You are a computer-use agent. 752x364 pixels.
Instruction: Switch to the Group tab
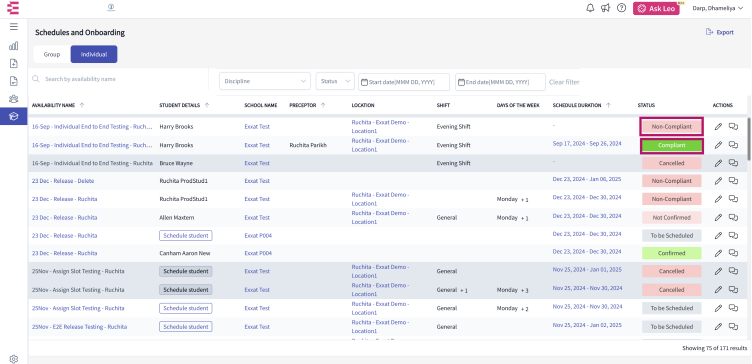pyautogui.click(x=52, y=54)
